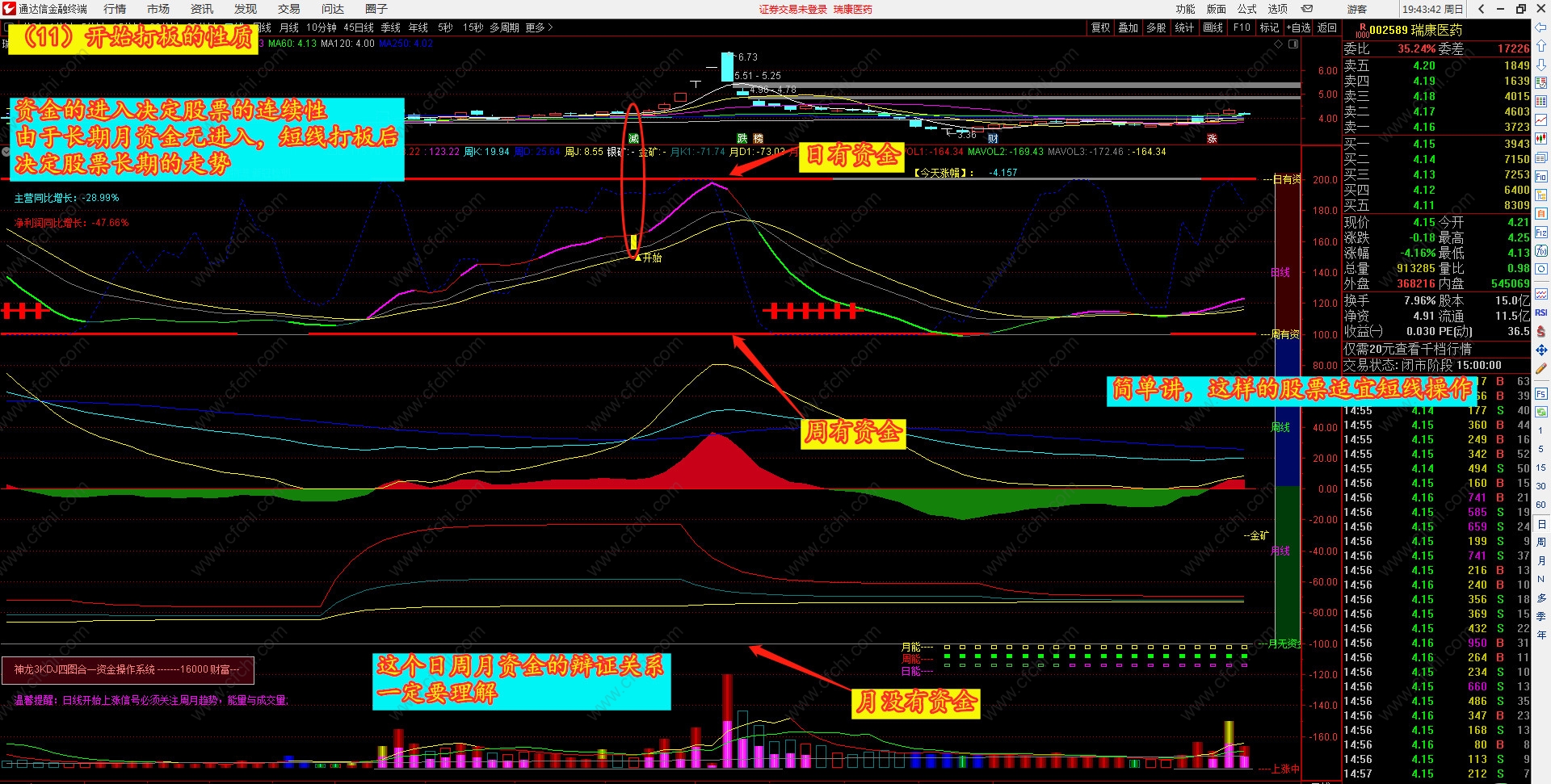1551x784 pixels.
Task: Click the 002589 瑞康医药 stock title
Action: coord(1415,30)
